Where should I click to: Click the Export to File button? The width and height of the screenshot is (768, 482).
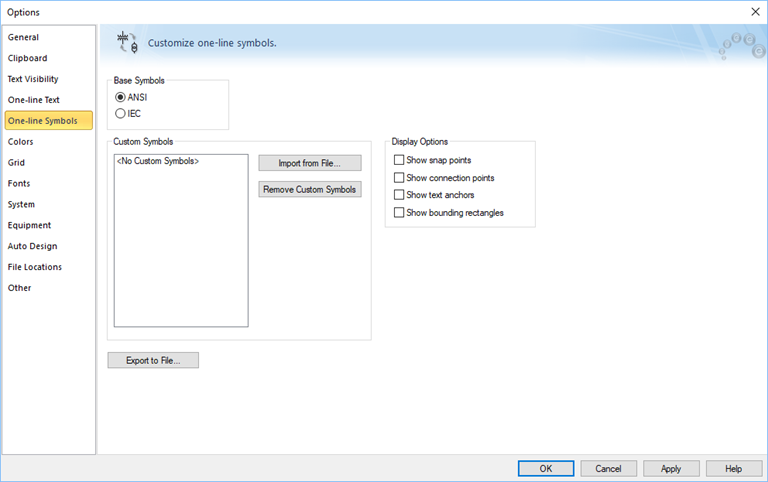pos(153,360)
